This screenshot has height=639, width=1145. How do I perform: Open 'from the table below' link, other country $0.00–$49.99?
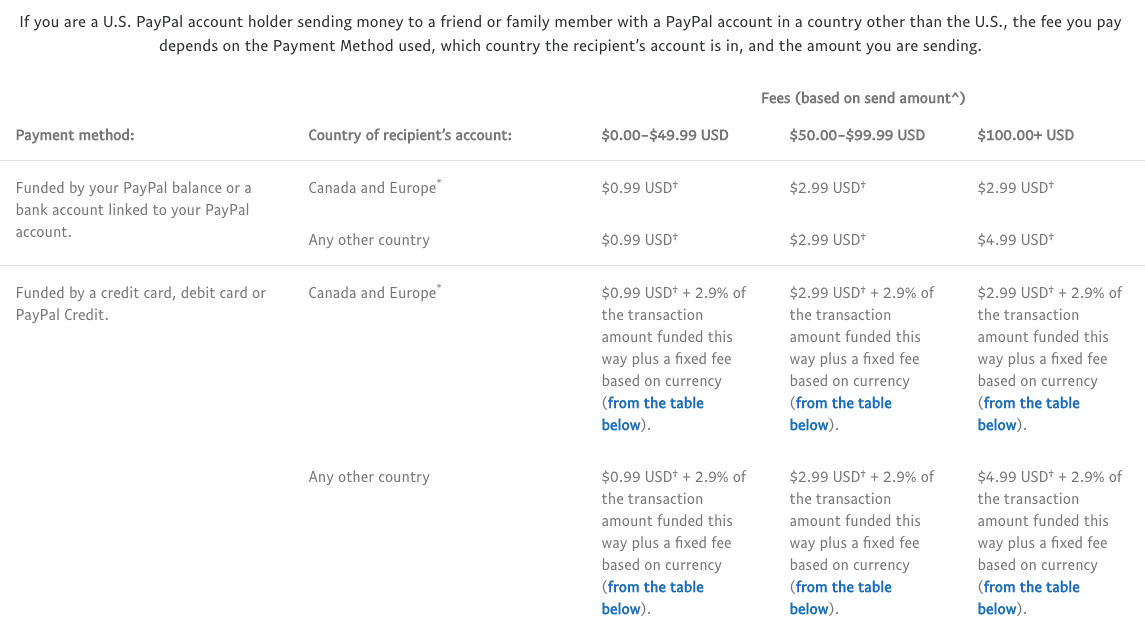(653, 598)
